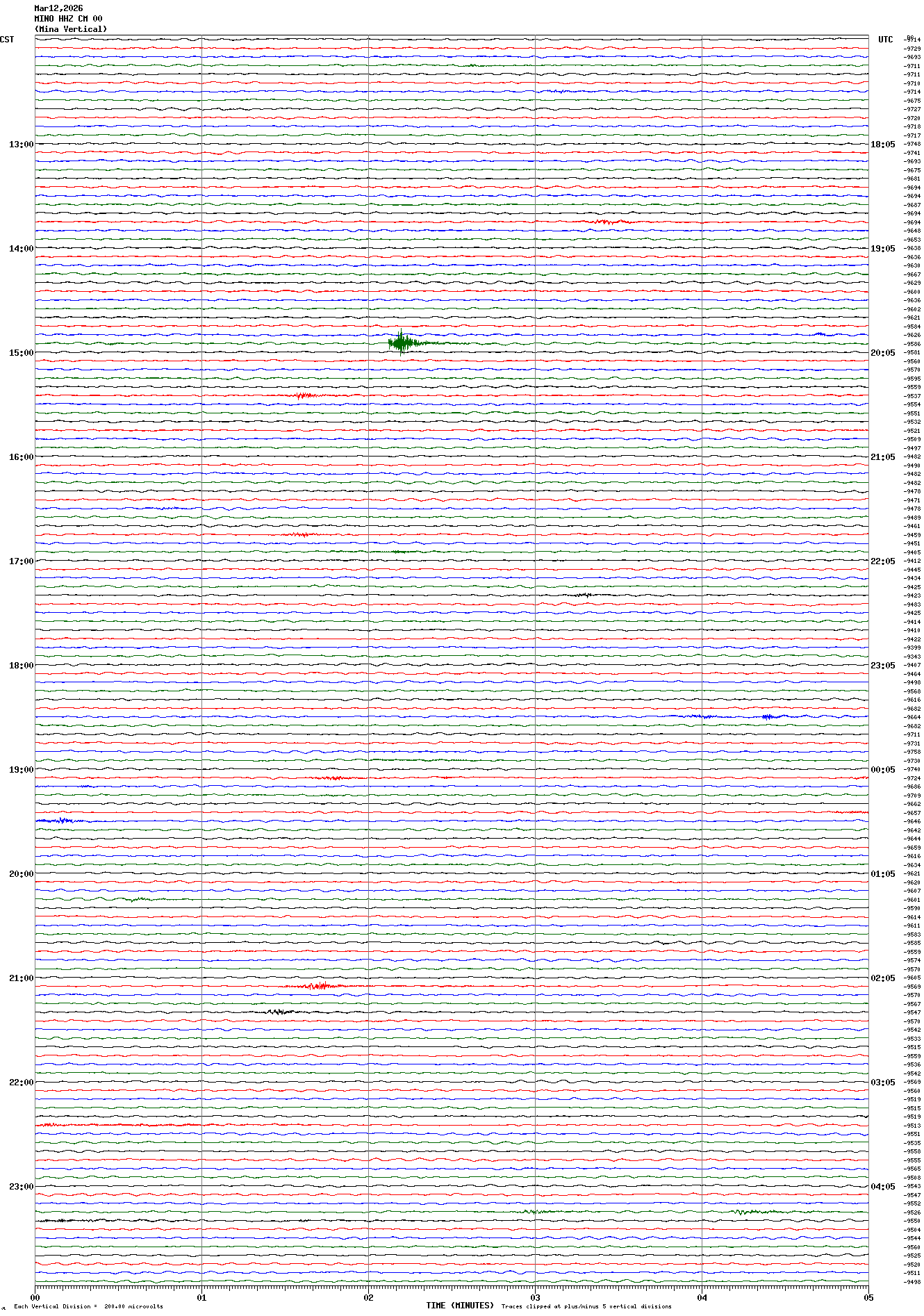Click the MINO HHZ CM 00 station label
Image resolution: width=924 pixels, height=1316 pixels.
68,19
